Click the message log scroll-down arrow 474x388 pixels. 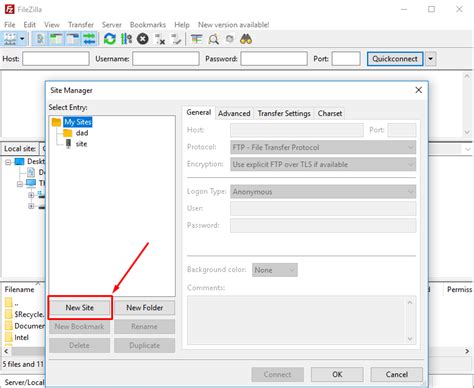click(467, 132)
